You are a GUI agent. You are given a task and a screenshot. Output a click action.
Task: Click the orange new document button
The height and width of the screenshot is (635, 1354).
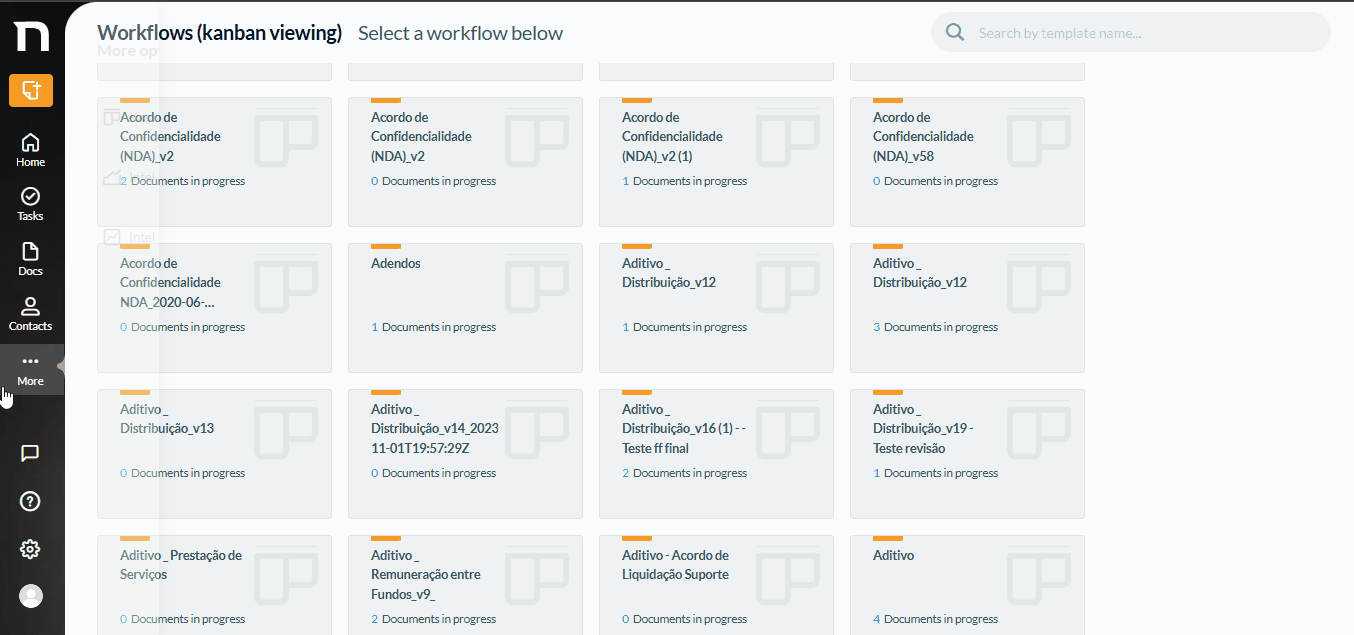coord(31,91)
